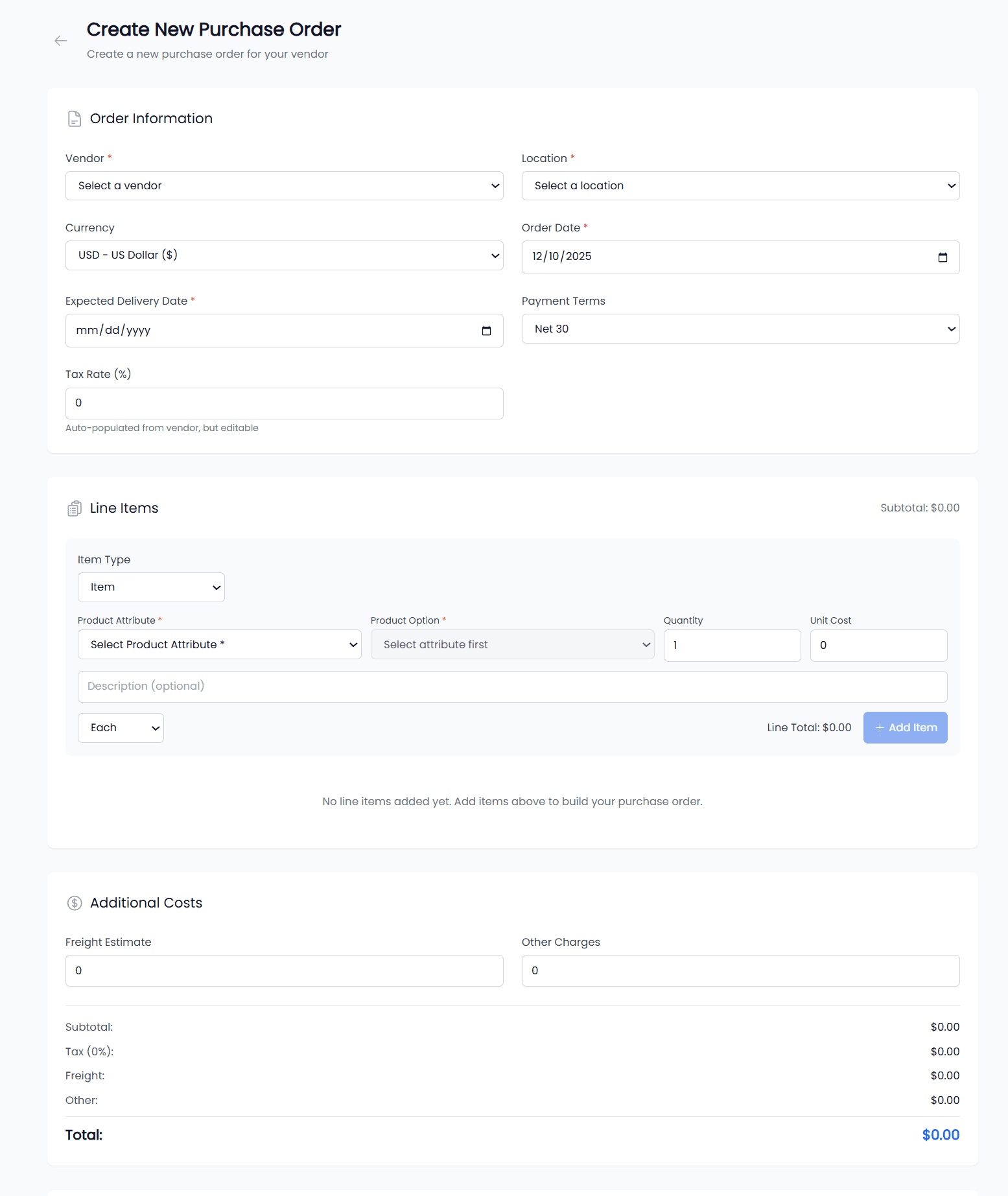Open the Payment Terms dropdown
This screenshot has height=1196, width=1008.
[740, 329]
